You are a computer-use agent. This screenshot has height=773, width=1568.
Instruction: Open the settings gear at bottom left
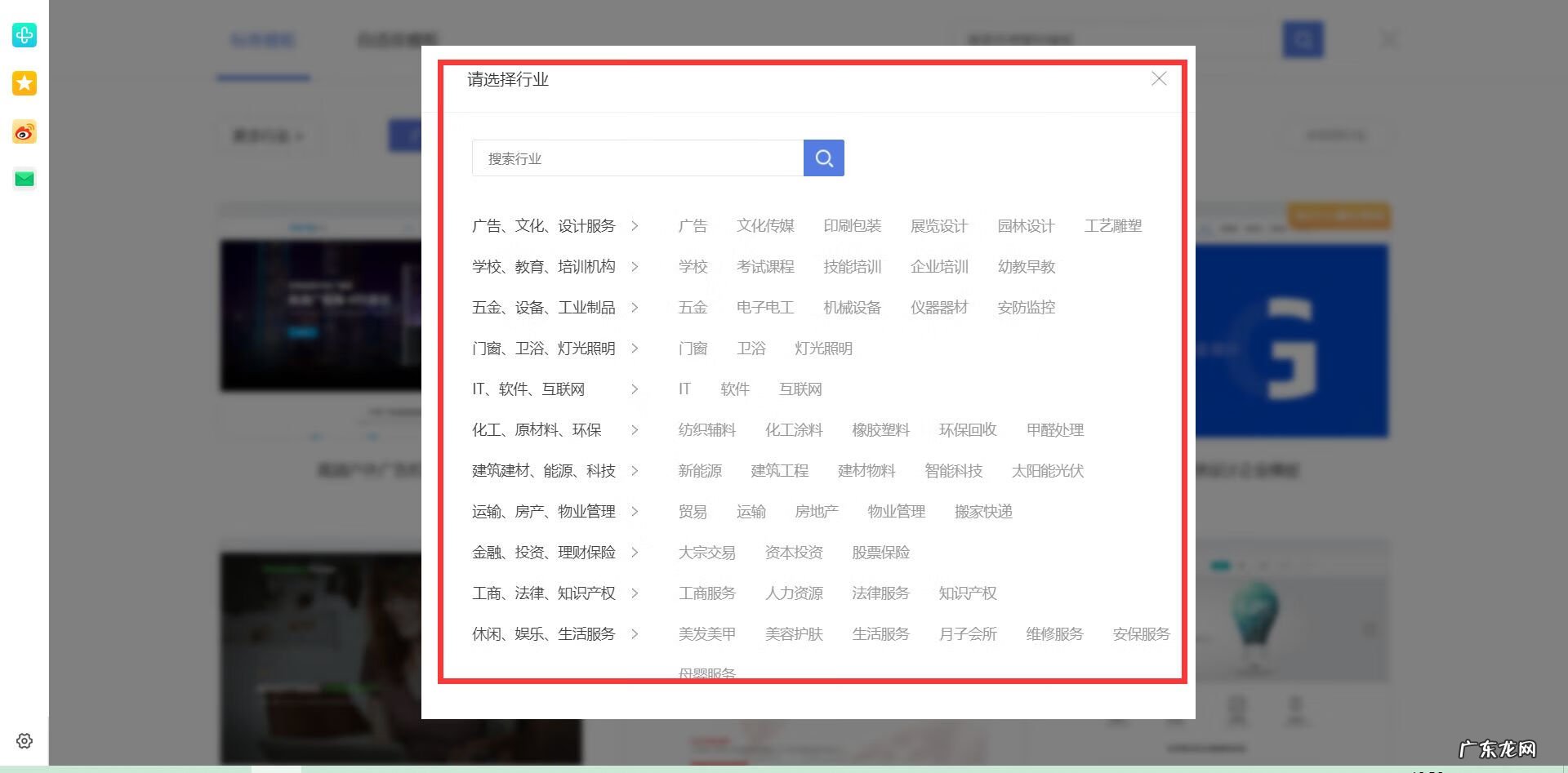click(24, 740)
